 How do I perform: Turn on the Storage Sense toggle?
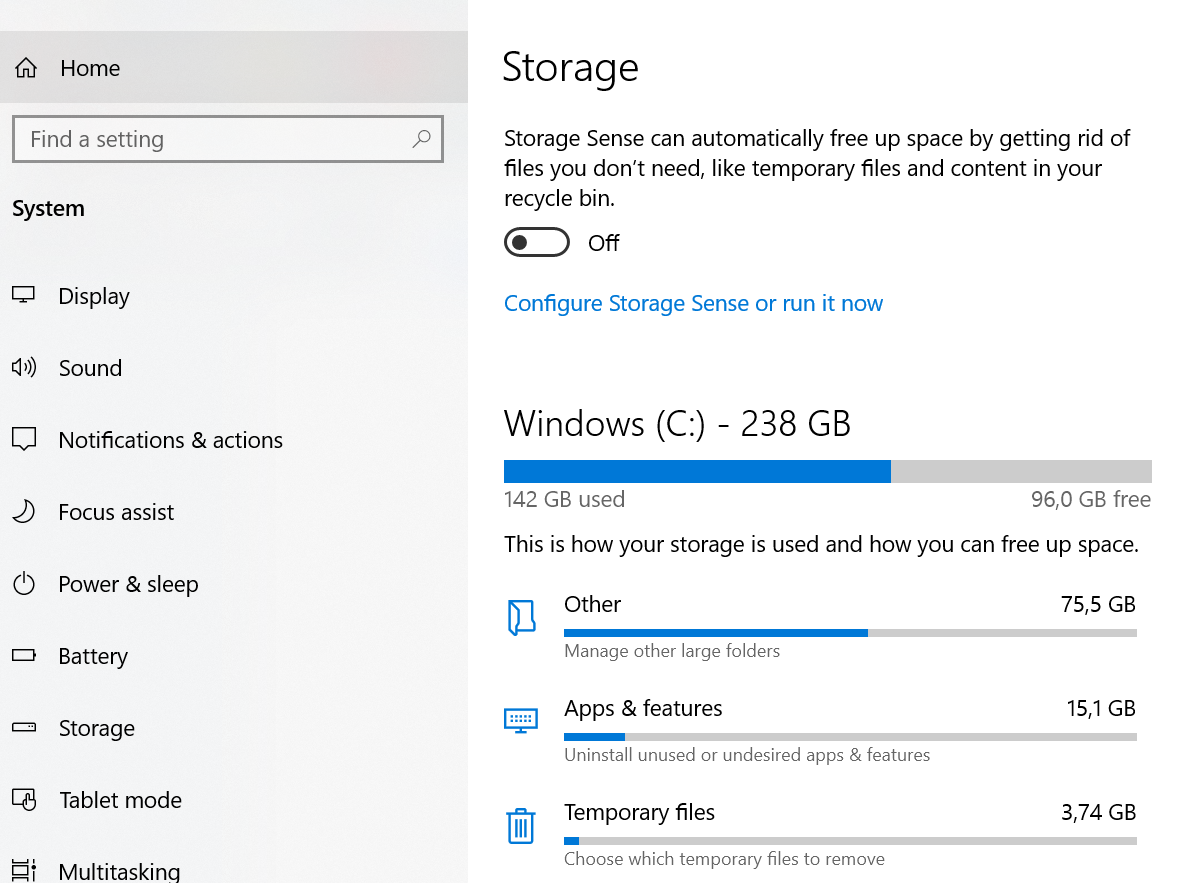pos(537,242)
